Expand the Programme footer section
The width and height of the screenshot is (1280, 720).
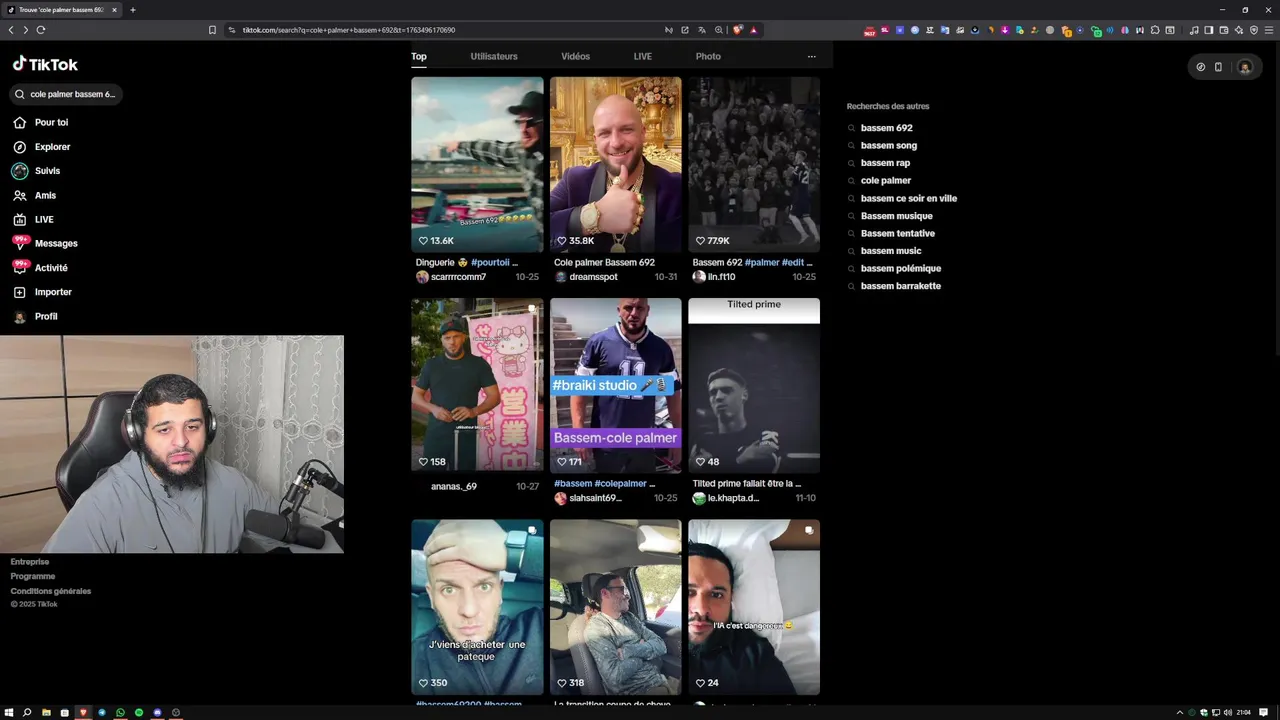33,576
